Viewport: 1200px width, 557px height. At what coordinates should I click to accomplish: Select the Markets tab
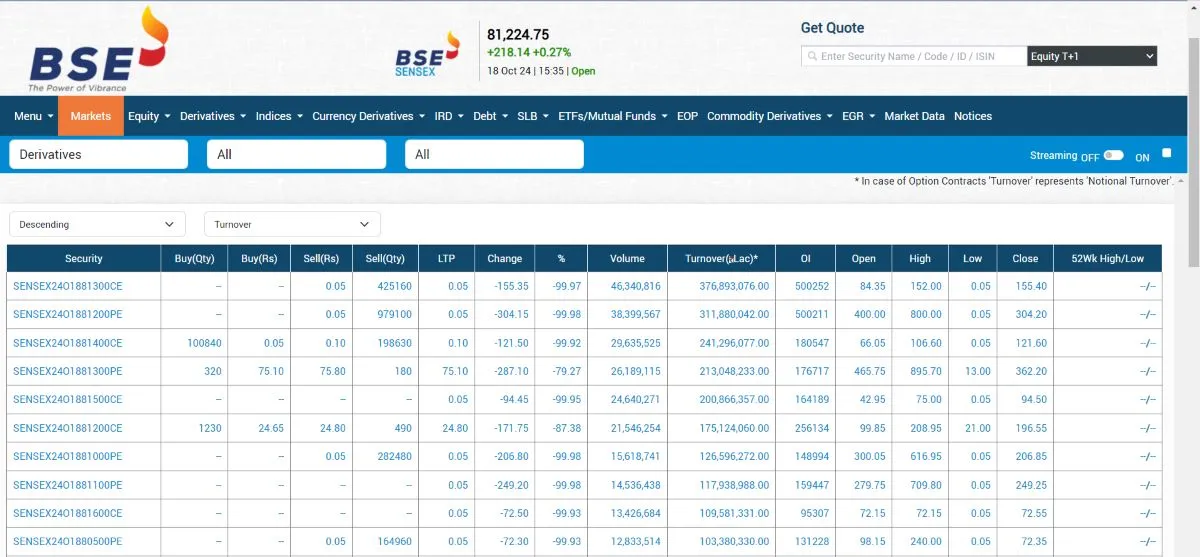pos(91,116)
